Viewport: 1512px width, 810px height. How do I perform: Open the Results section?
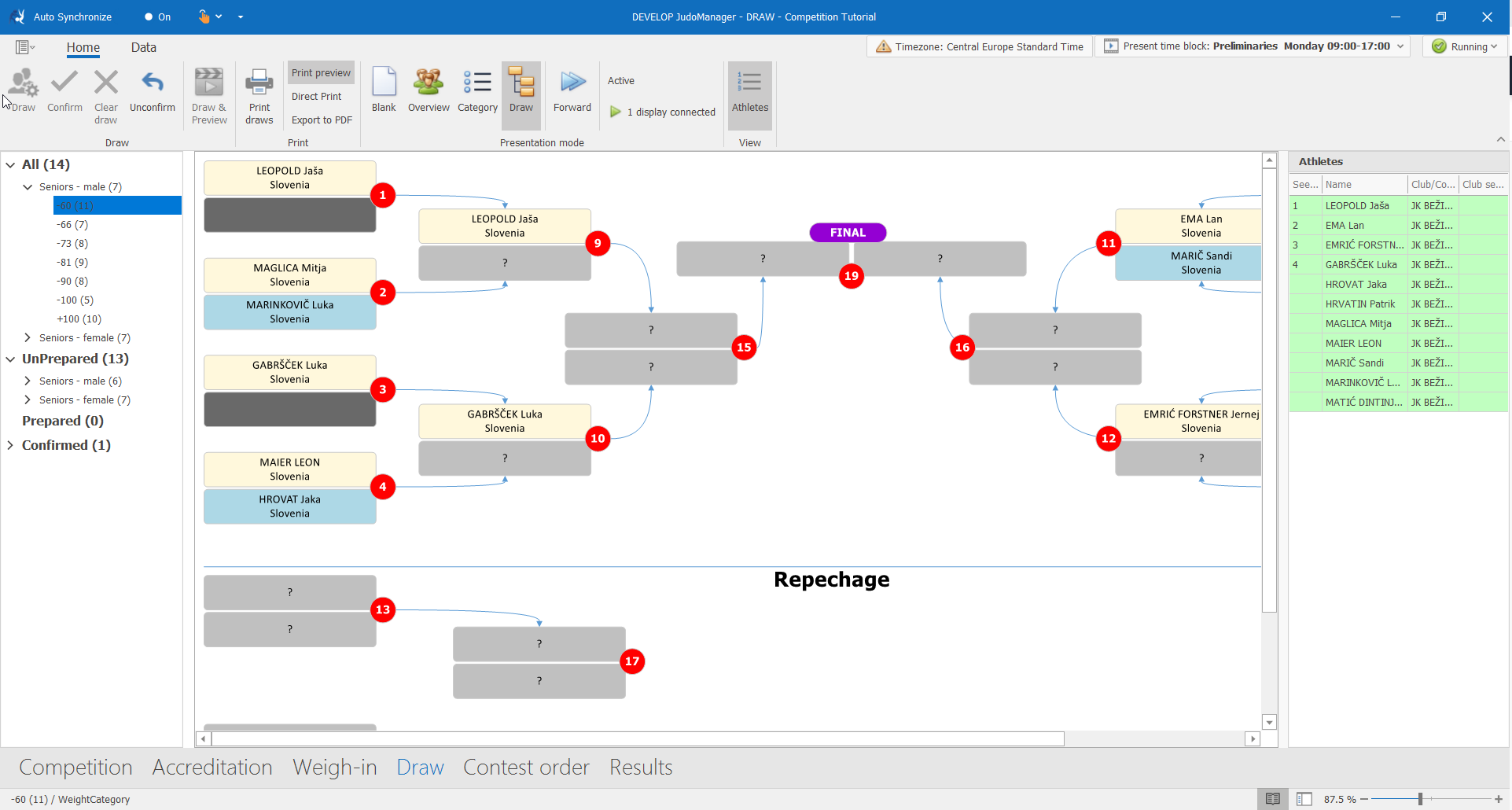(x=641, y=767)
